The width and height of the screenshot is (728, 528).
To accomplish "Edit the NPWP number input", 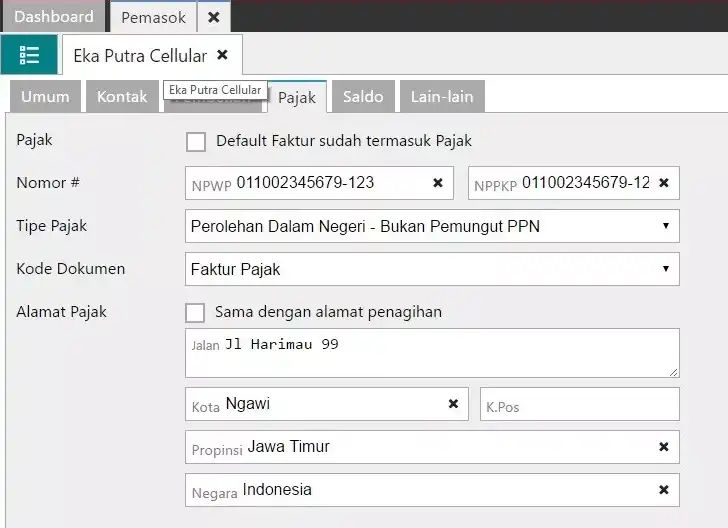I will tap(319, 183).
